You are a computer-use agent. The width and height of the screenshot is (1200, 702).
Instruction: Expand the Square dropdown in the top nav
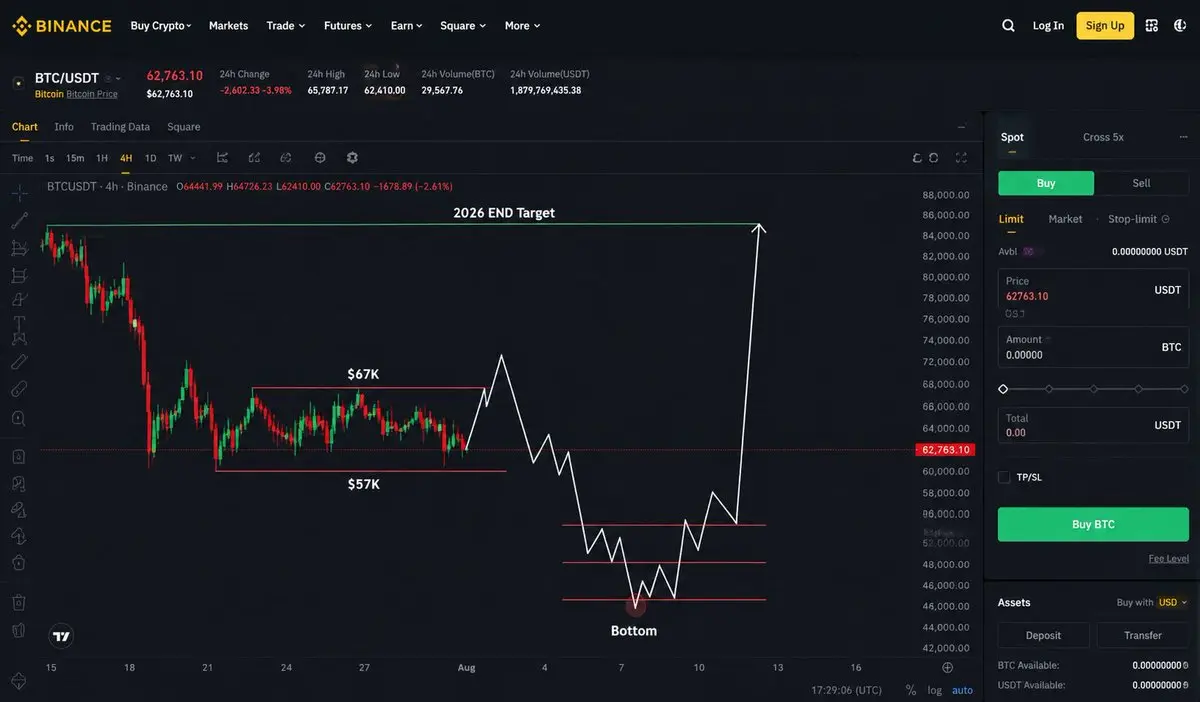coord(463,26)
